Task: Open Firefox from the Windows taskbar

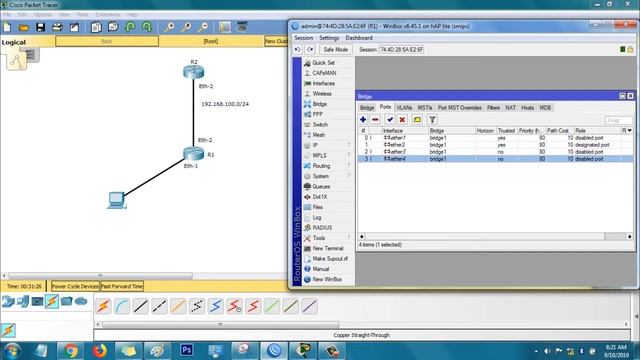Action: click(99, 351)
